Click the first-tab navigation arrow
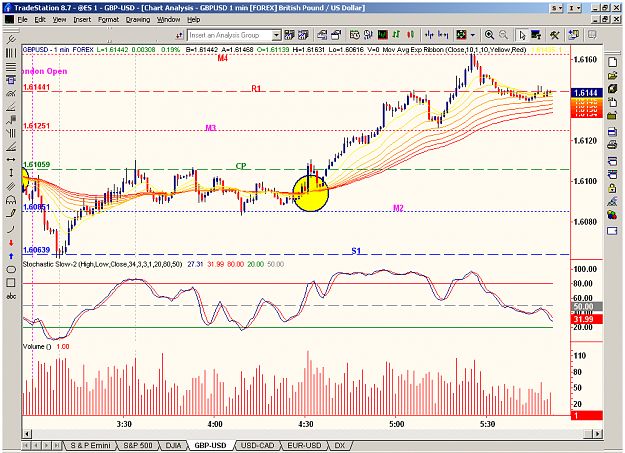This screenshot has width=625, height=453. coord(26,445)
